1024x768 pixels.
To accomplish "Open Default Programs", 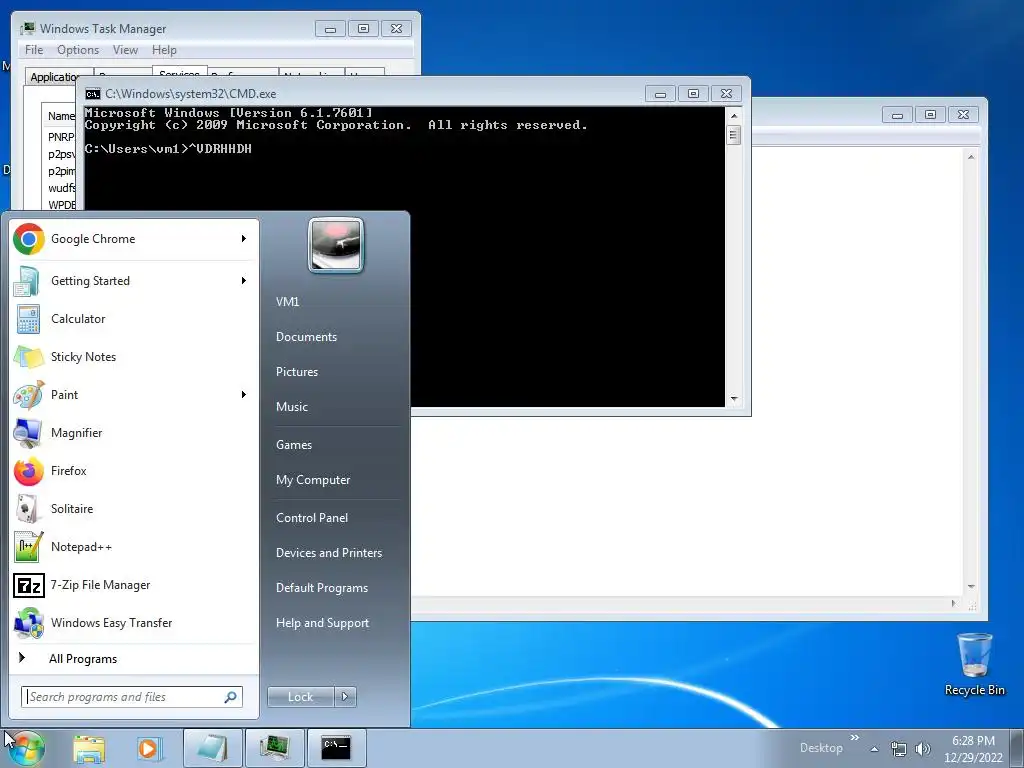I will 321,588.
